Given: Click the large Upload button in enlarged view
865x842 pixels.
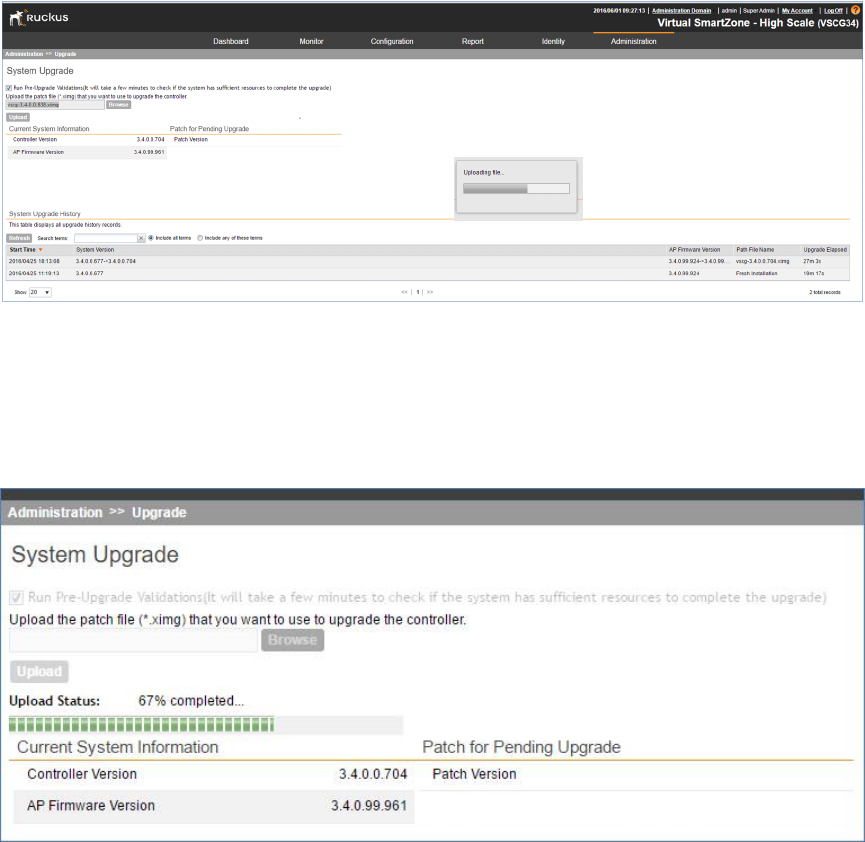Looking at the screenshot, I should pos(39,672).
